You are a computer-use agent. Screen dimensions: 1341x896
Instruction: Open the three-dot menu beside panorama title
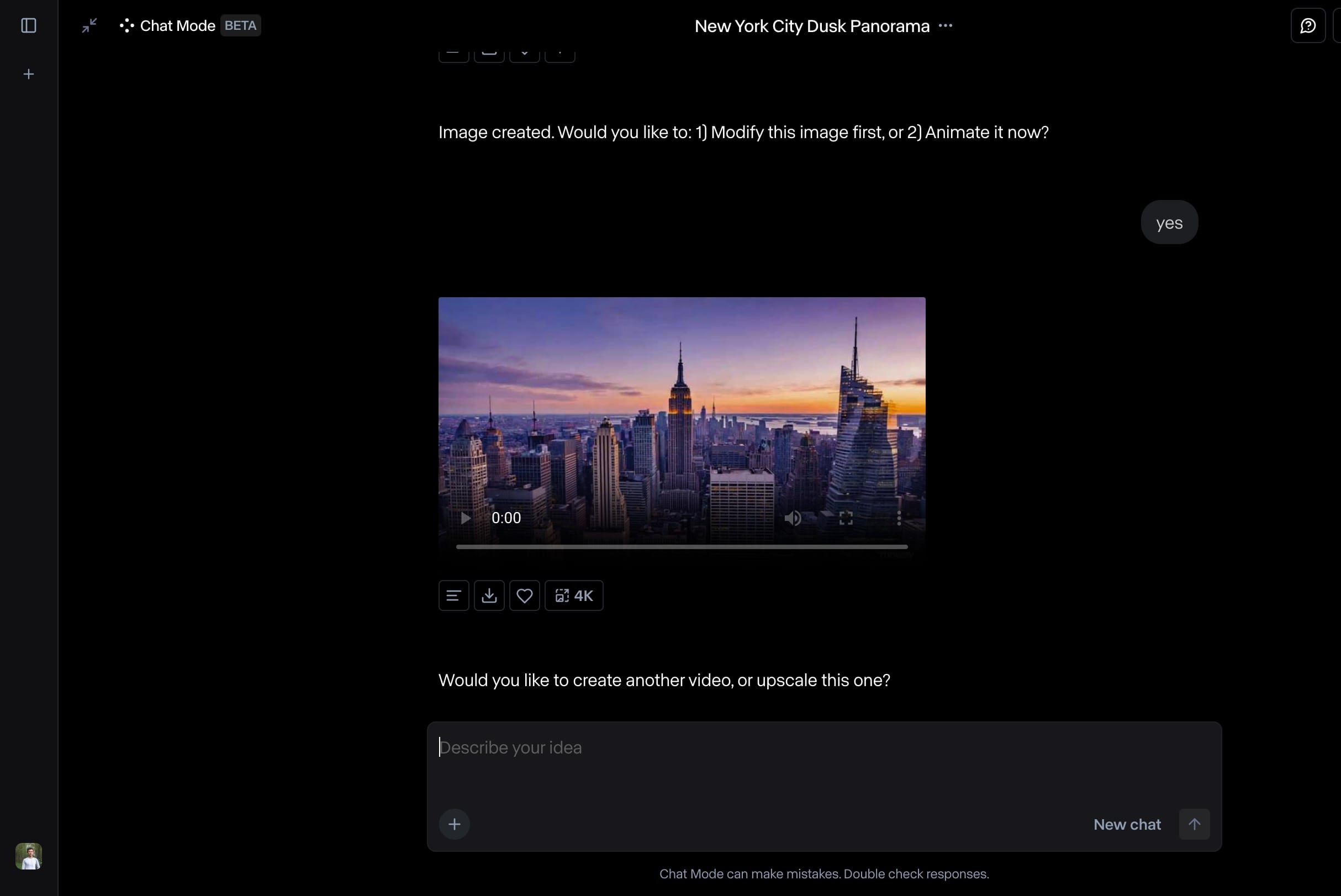[946, 26]
